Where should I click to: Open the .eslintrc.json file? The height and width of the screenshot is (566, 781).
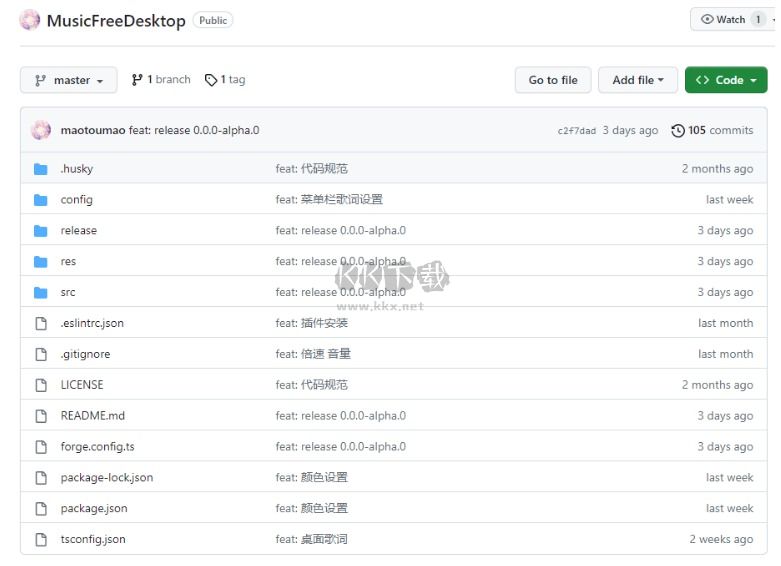coord(92,323)
